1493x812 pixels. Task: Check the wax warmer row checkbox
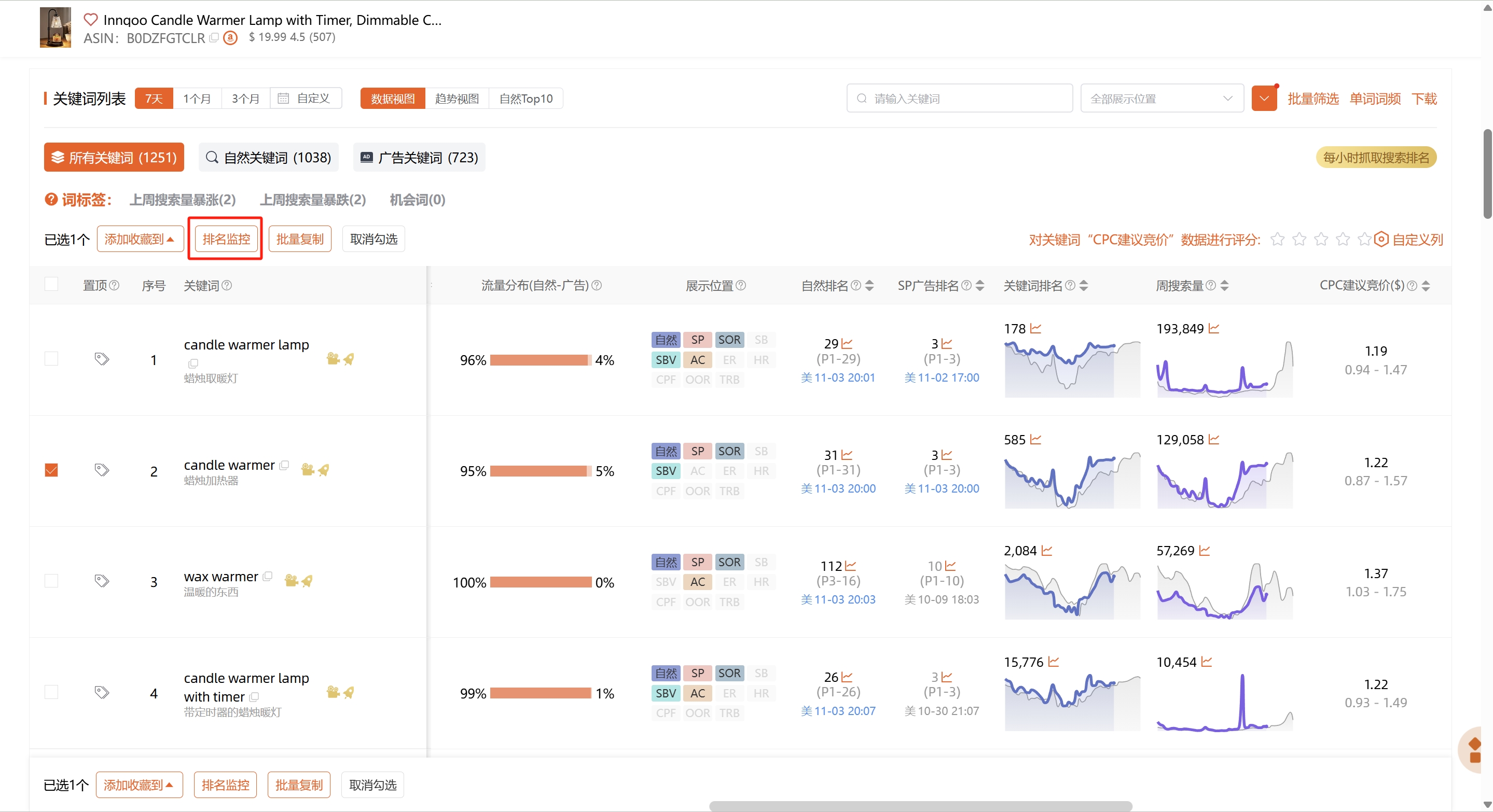click(x=51, y=581)
